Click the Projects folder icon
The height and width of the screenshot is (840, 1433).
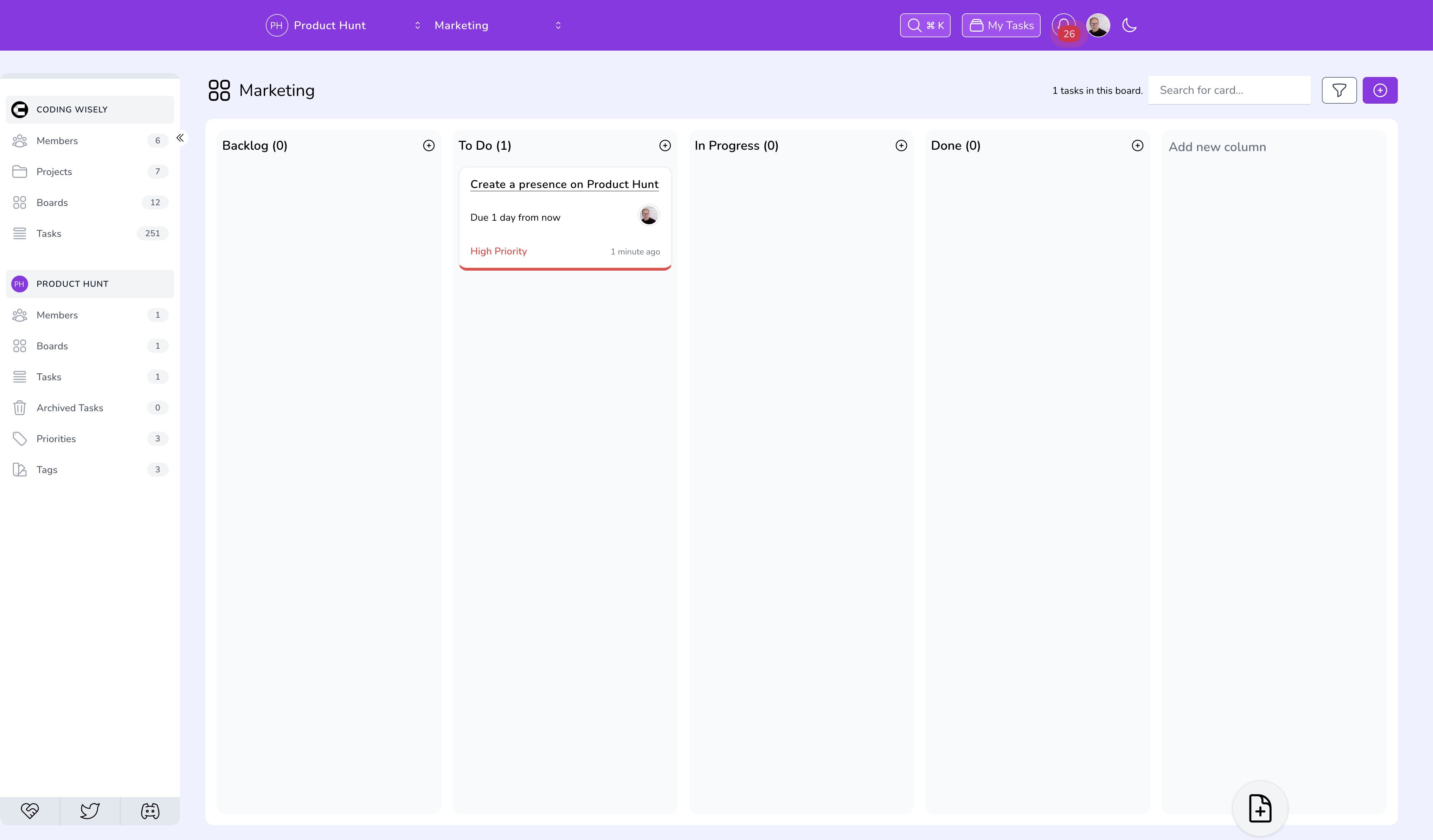(20, 172)
